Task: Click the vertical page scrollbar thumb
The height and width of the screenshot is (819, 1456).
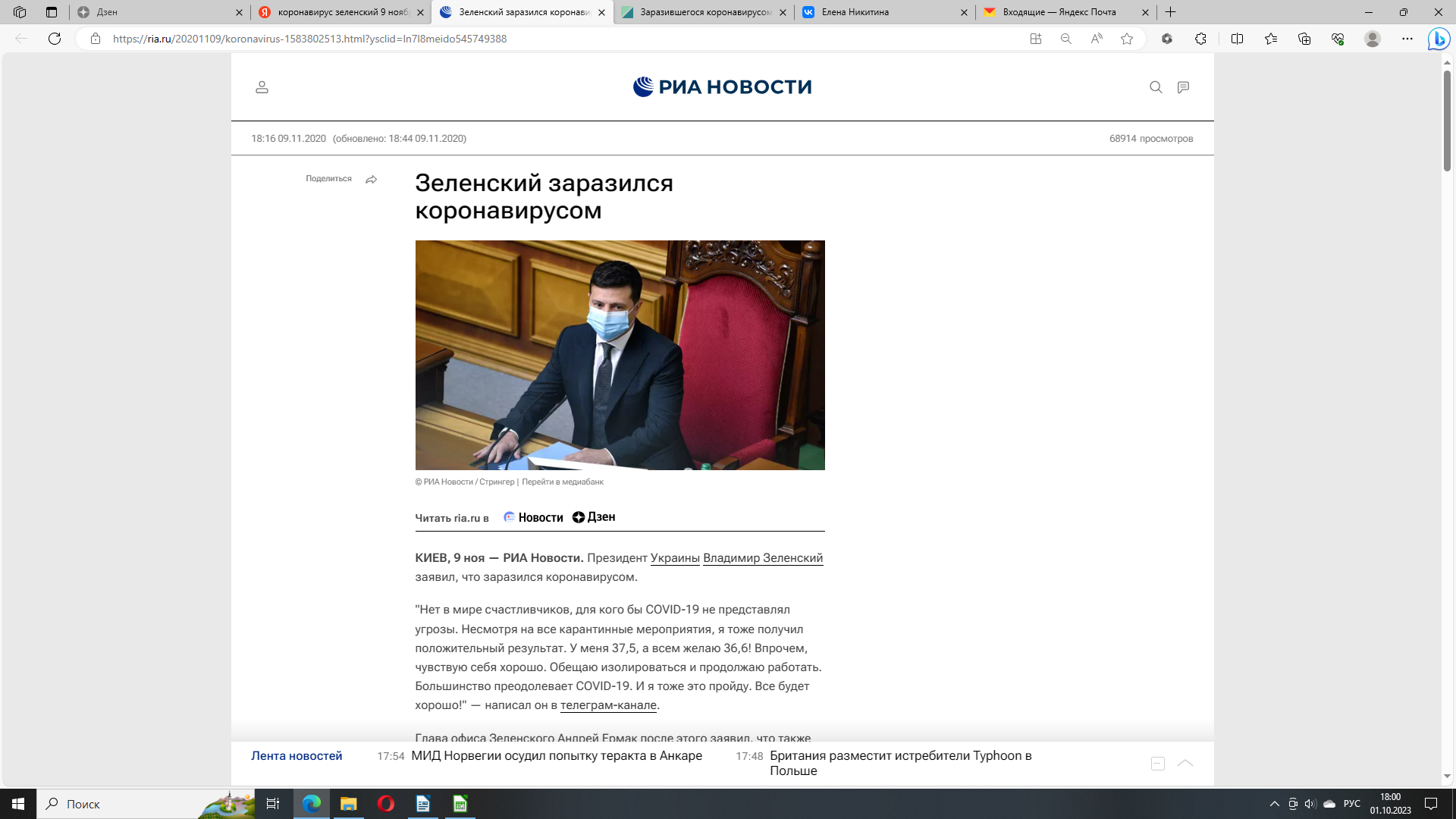Action: pyautogui.click(x=1447, y=121)
